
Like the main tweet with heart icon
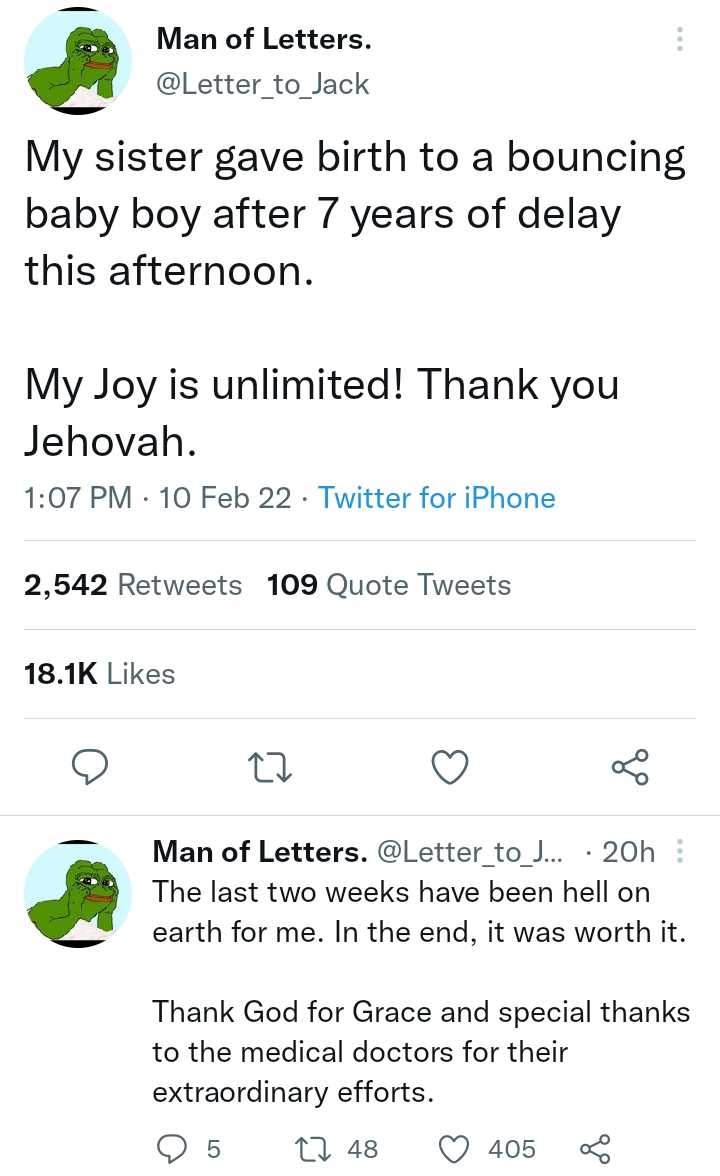[450, 767]
